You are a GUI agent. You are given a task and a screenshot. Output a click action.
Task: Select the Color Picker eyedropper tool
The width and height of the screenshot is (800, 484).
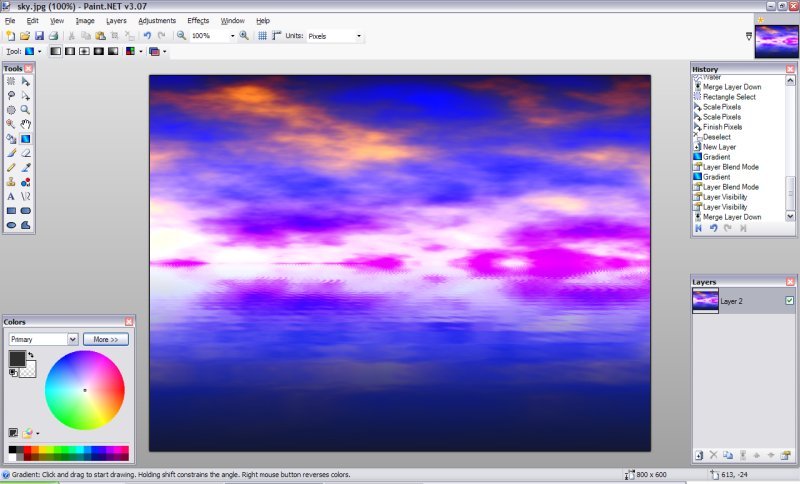[x=25, y=168]
